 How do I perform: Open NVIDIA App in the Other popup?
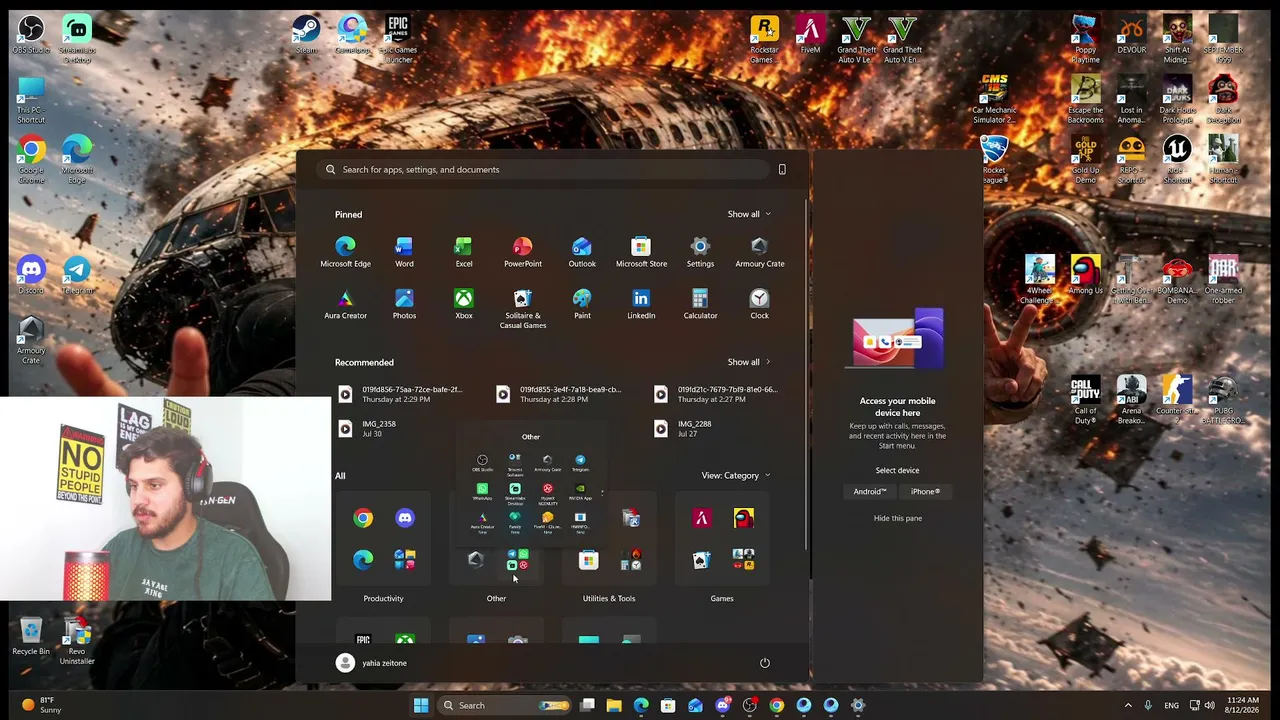580,491
